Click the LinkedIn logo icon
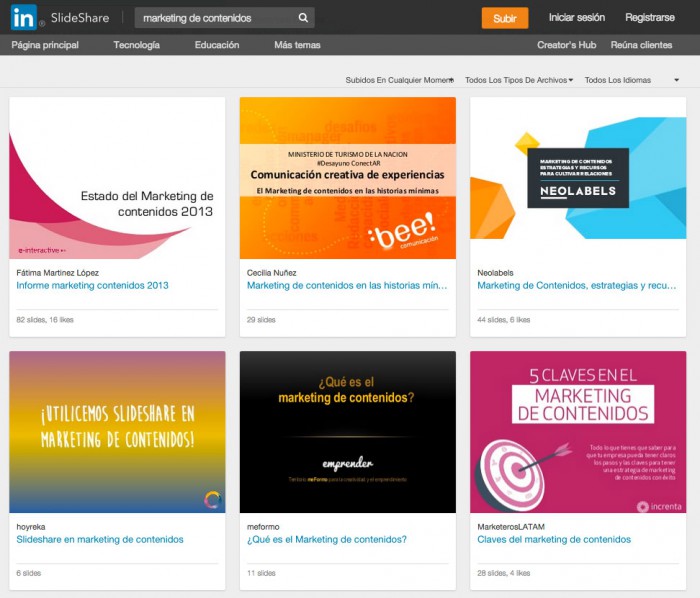 tap(23, 17)
